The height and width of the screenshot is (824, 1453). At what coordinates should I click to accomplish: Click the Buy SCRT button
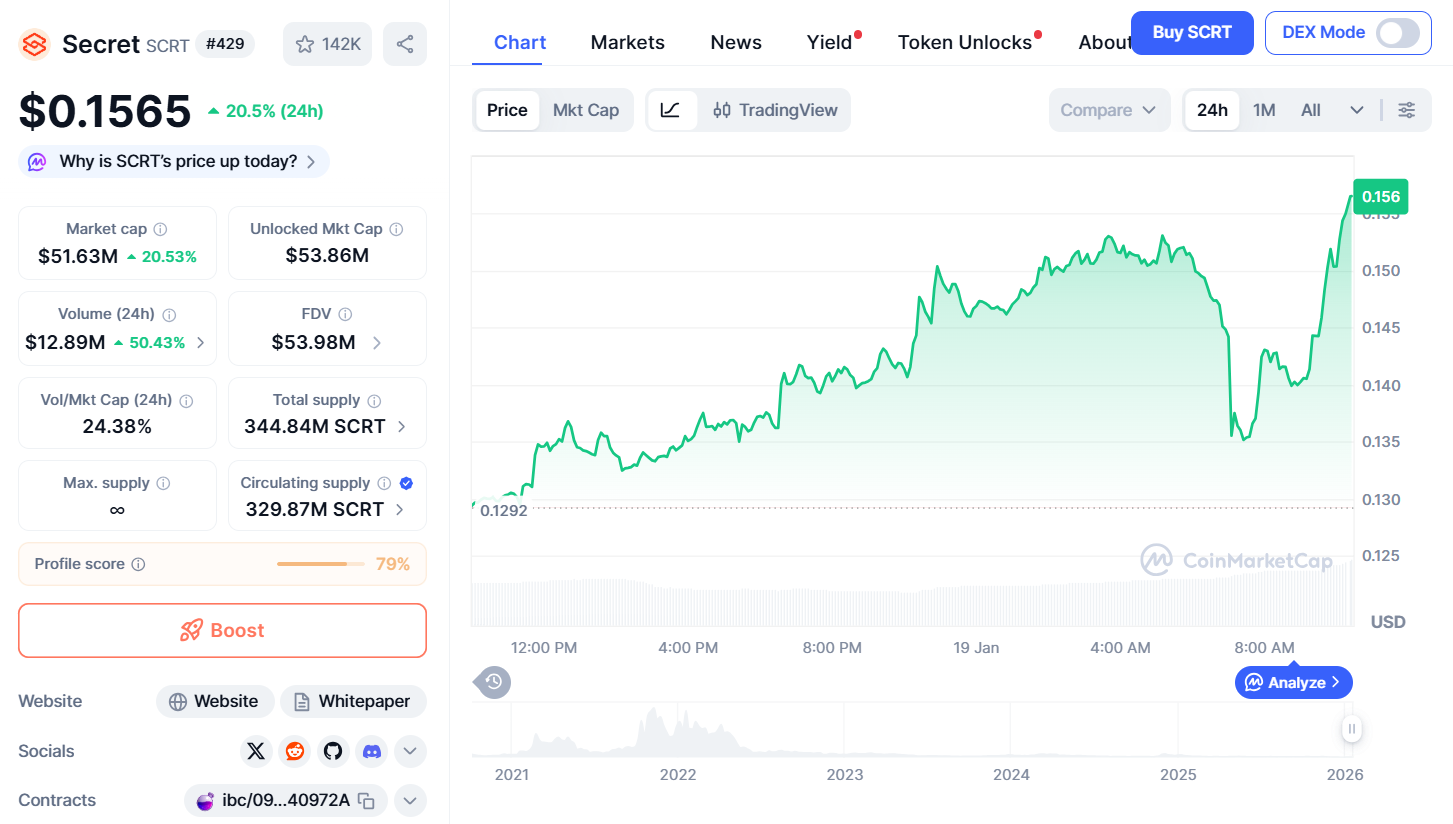pyautogui.click(x=1191, y=33)
